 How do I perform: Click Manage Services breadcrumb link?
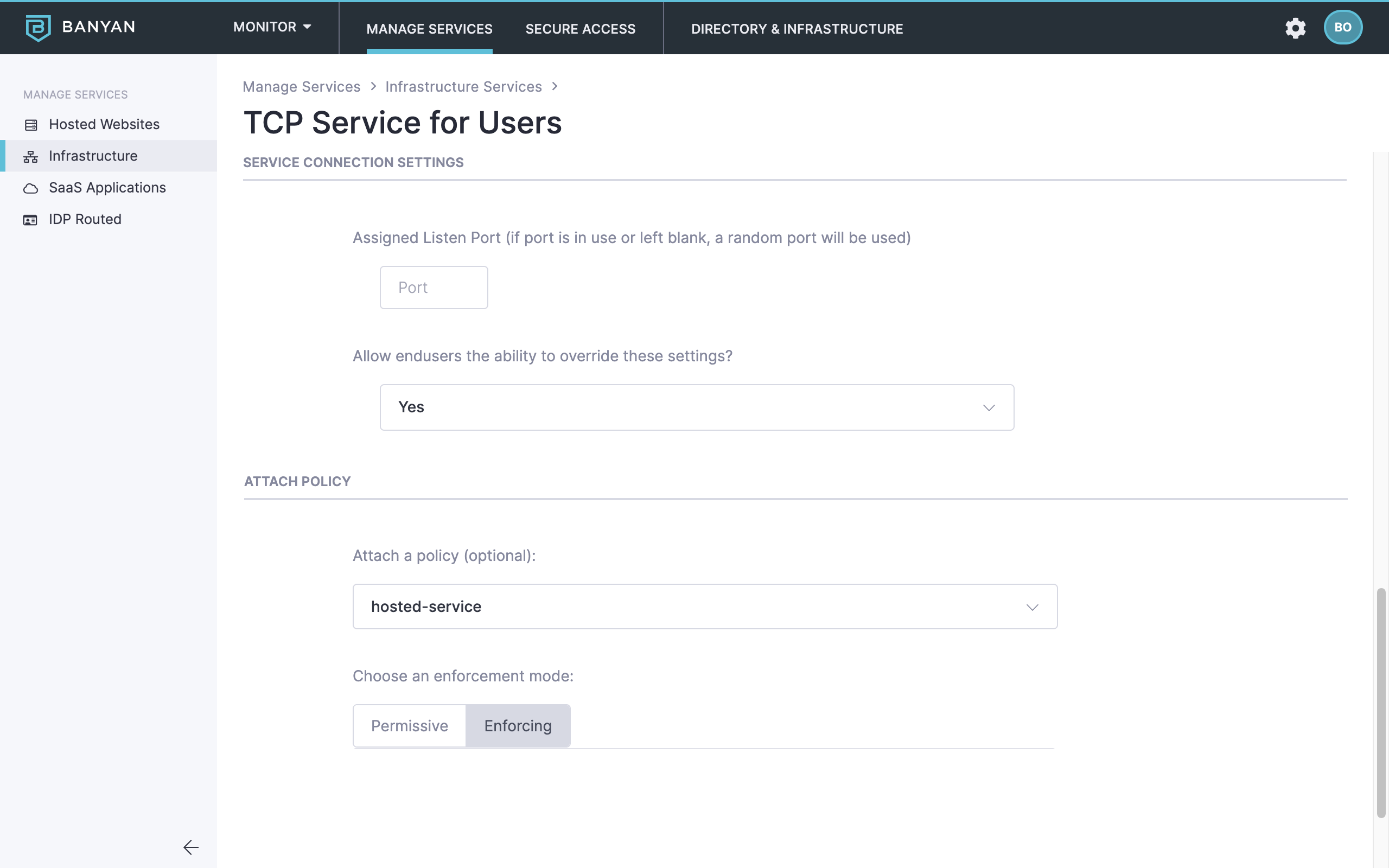tap(301, 87)
